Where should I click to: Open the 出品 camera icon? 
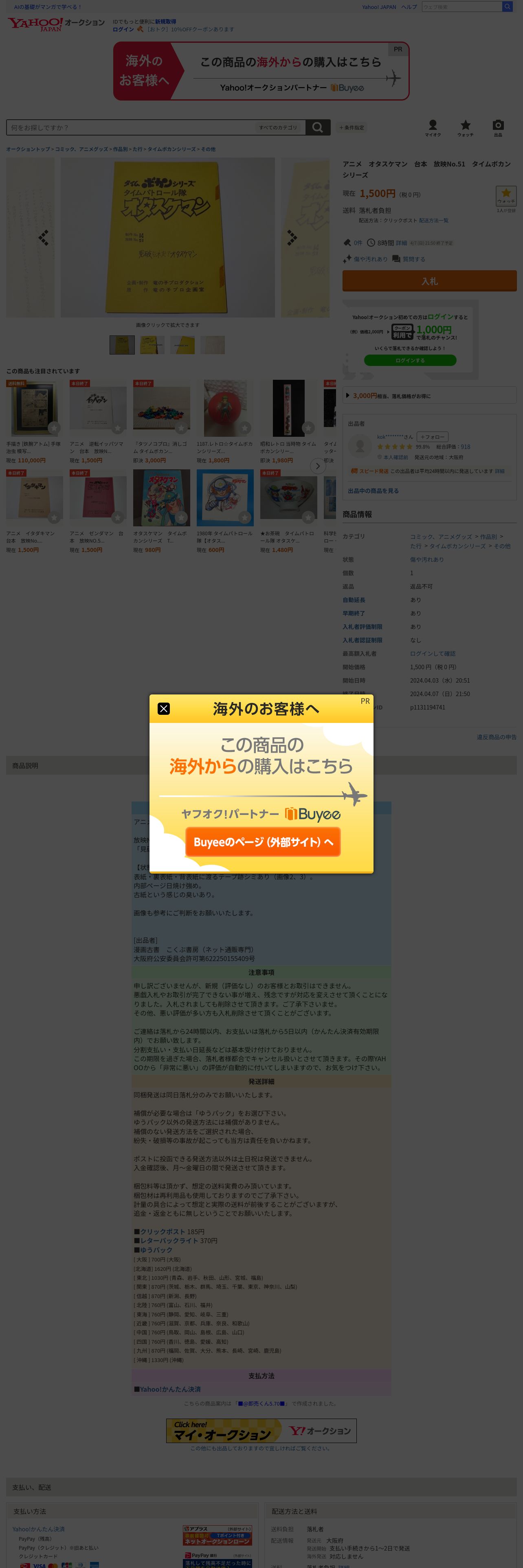click(498, 128)
